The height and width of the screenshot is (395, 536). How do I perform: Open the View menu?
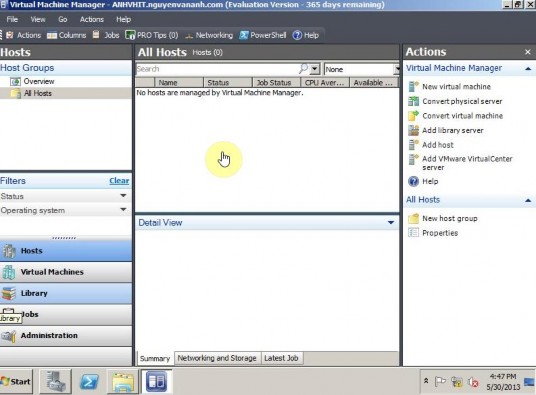[x=38, y=19]
